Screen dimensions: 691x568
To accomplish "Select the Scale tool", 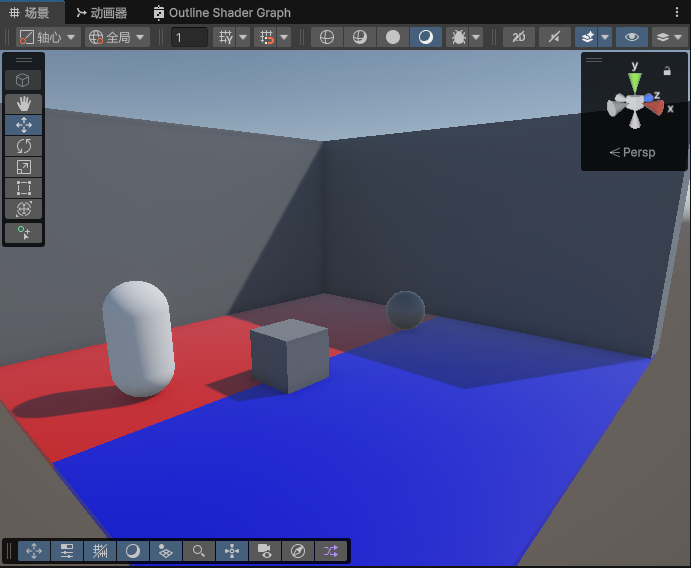I will (24, 167).
